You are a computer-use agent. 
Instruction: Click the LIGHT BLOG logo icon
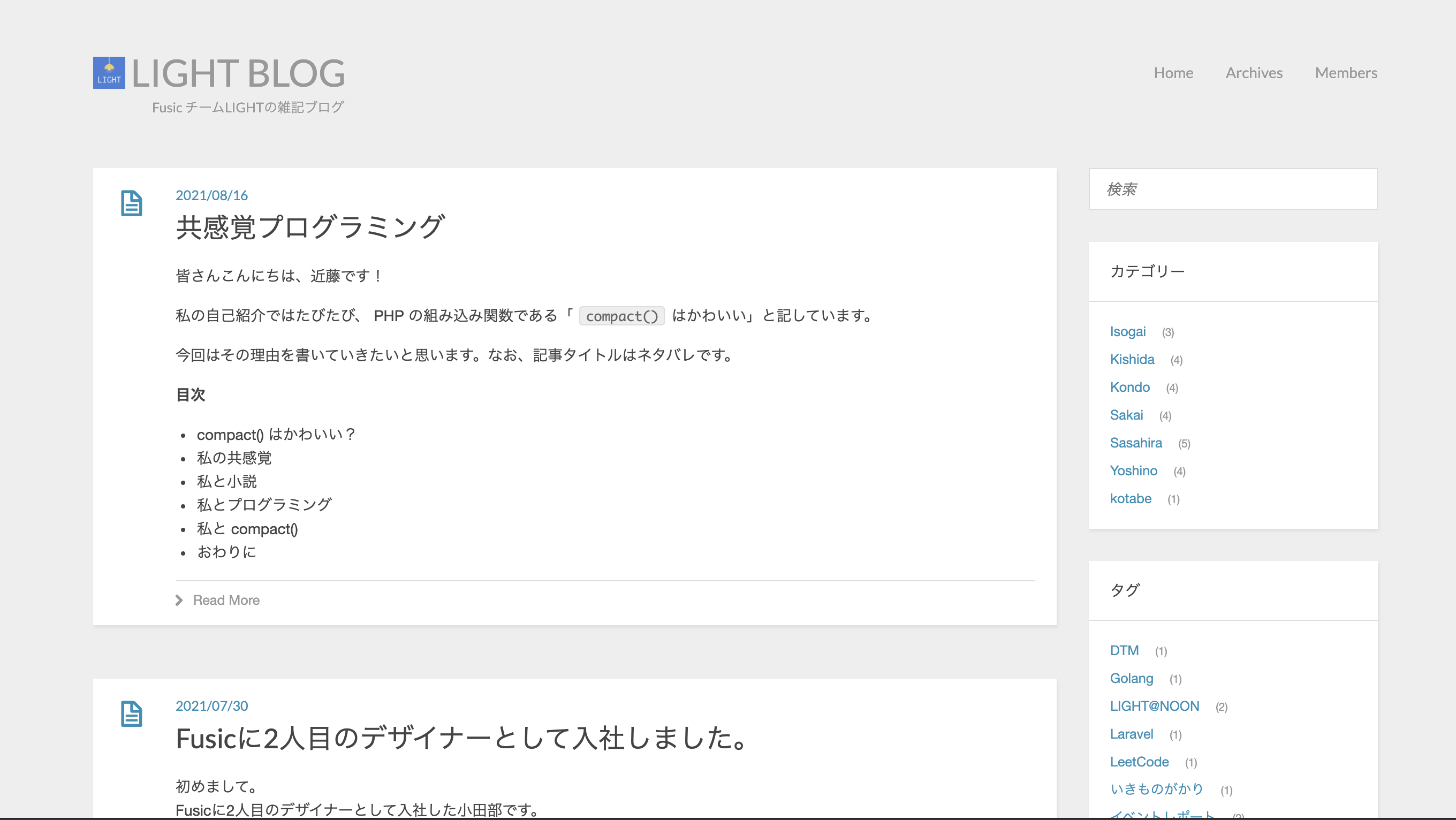(x=109, y=72)
